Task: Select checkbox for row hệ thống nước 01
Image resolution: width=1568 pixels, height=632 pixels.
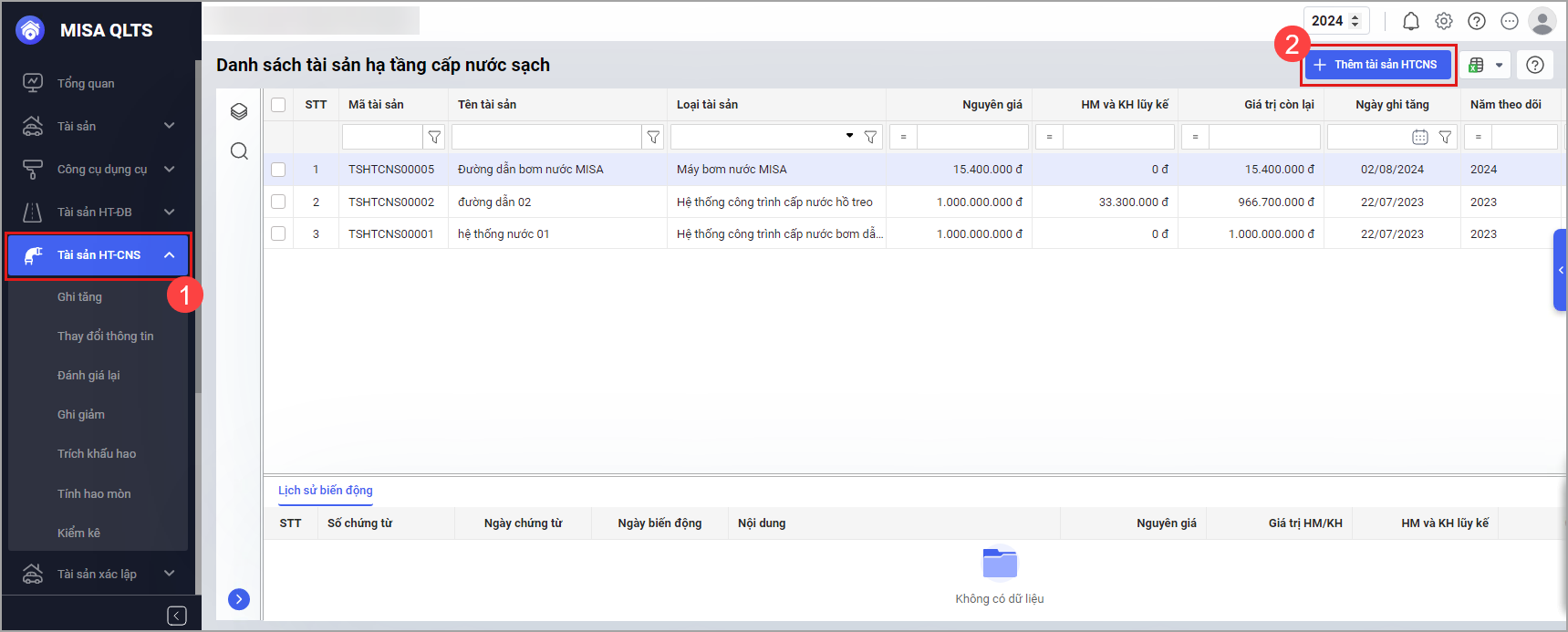Action: click(x=278, y=234)
